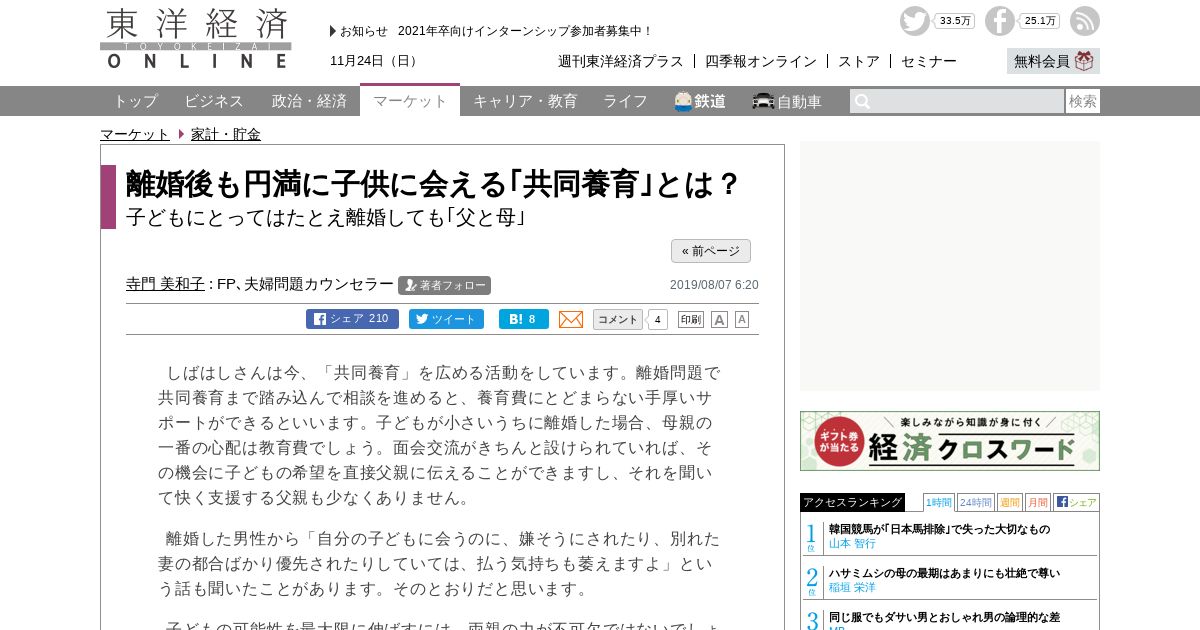Open the 自動車 nav tab
The height and width of the screenshot is (630, 1200).
coord(787,101)
